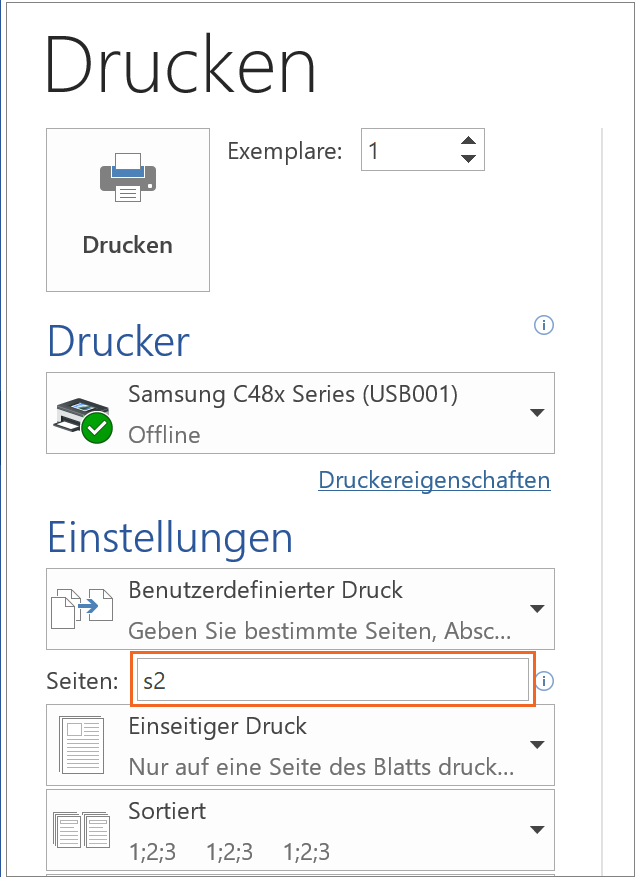This screenshot has width=635, height=877.
Task: Click the Exemplare number field
Action: click(406, 151)
